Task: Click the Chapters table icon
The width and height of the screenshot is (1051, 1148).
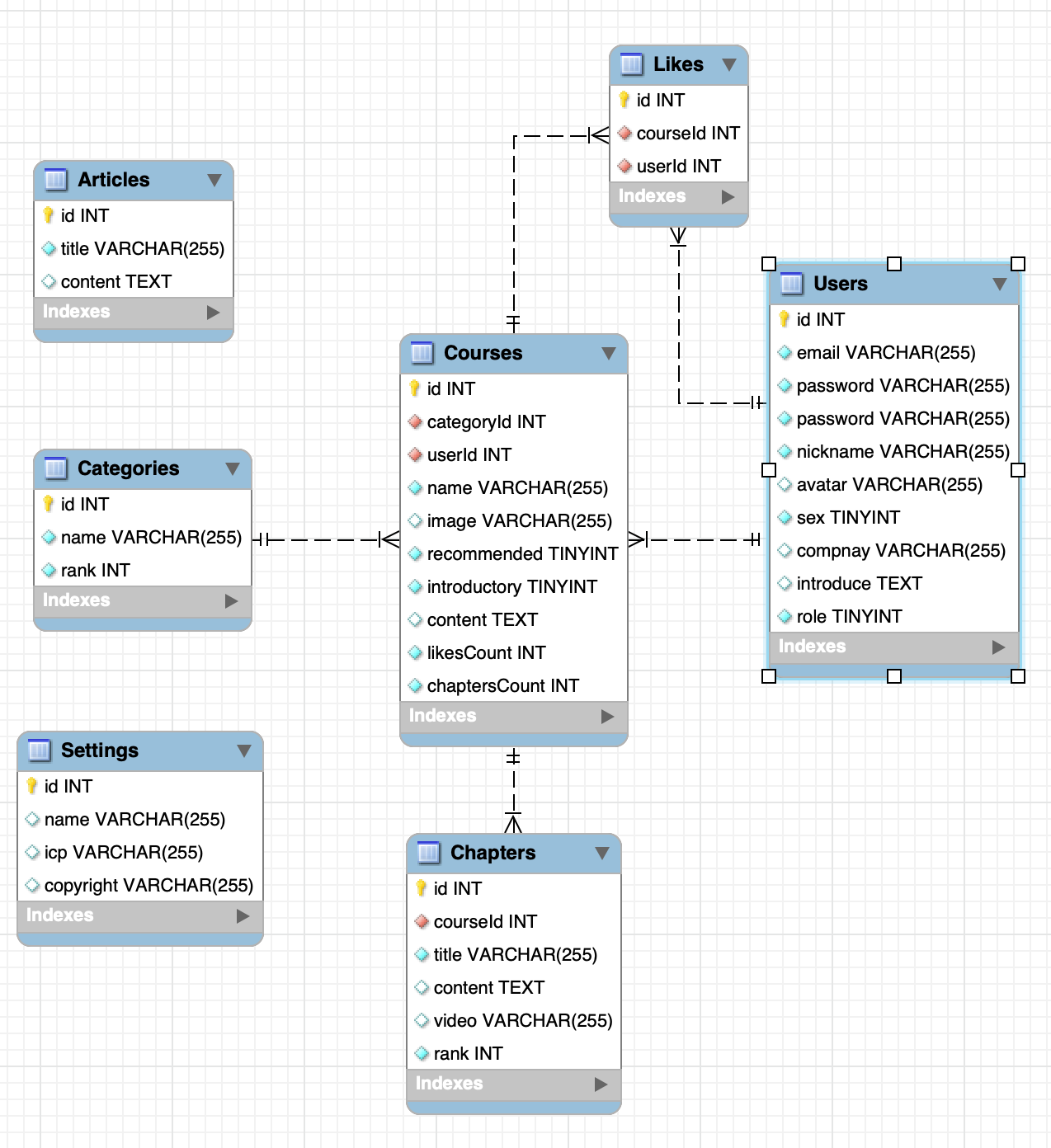Action: tap(428, 853)
